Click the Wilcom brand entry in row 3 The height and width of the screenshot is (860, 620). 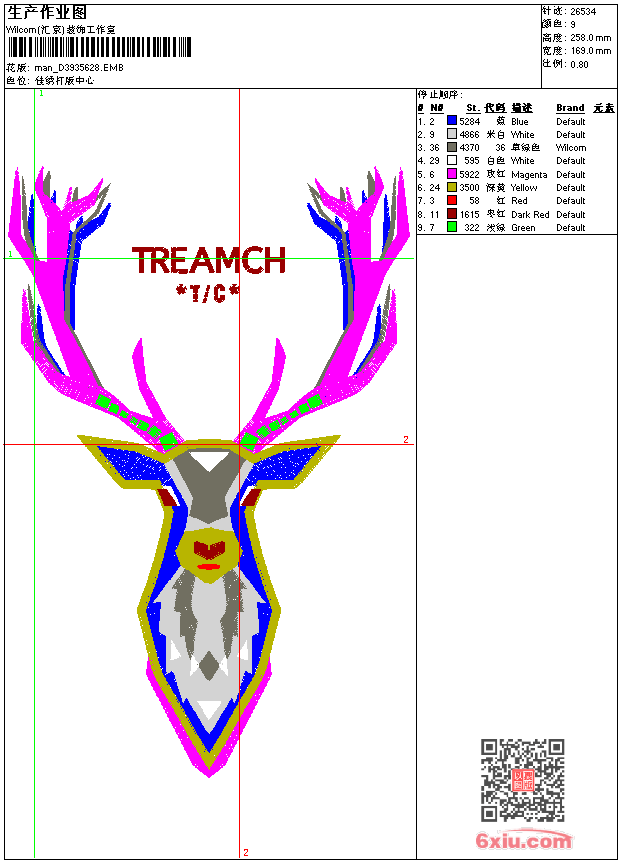click(570, 147)
